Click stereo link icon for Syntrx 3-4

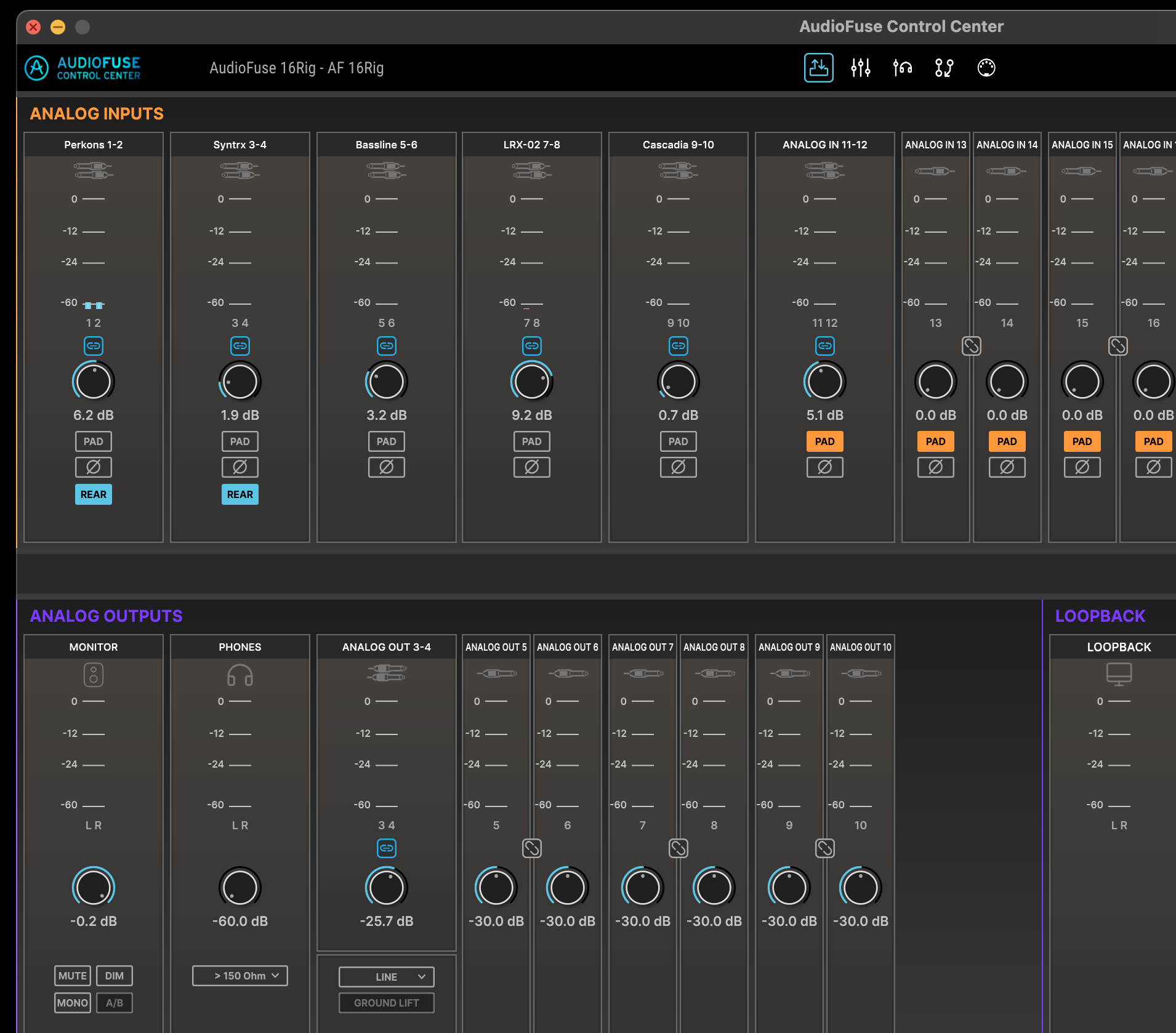(x=240, y=346)
